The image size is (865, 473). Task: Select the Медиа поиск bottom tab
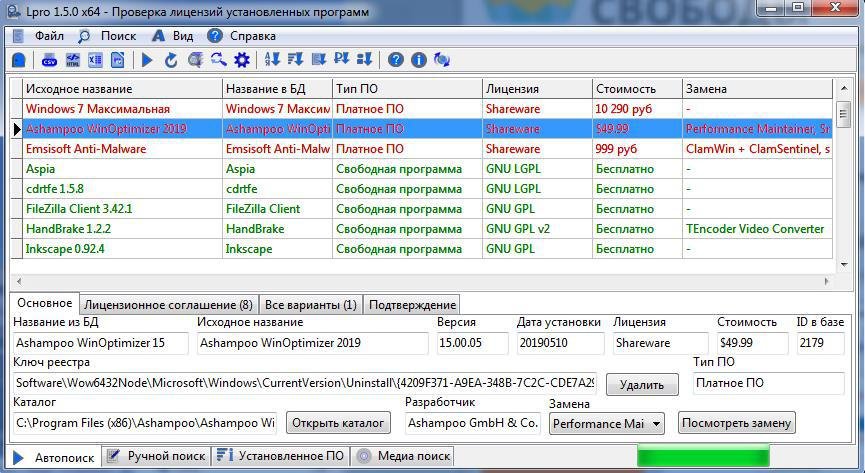403,456
